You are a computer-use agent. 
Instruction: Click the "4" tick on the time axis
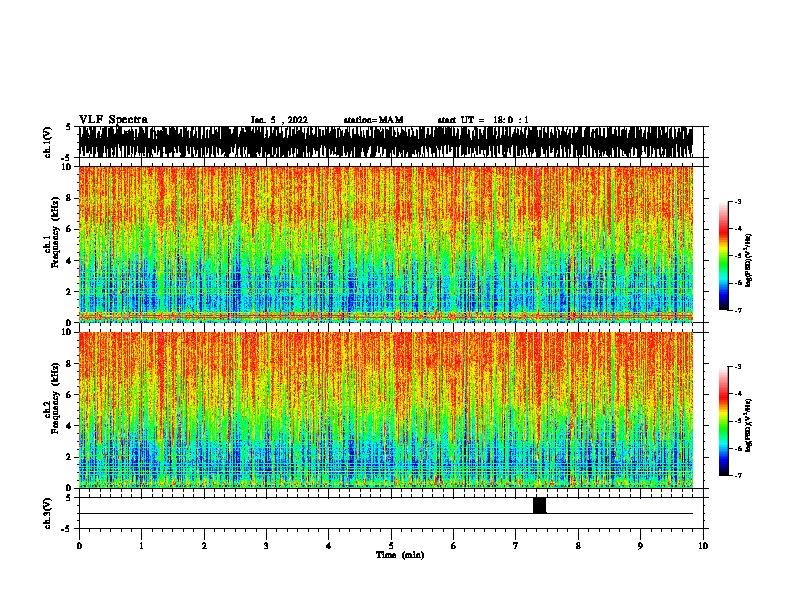(329, 546)
